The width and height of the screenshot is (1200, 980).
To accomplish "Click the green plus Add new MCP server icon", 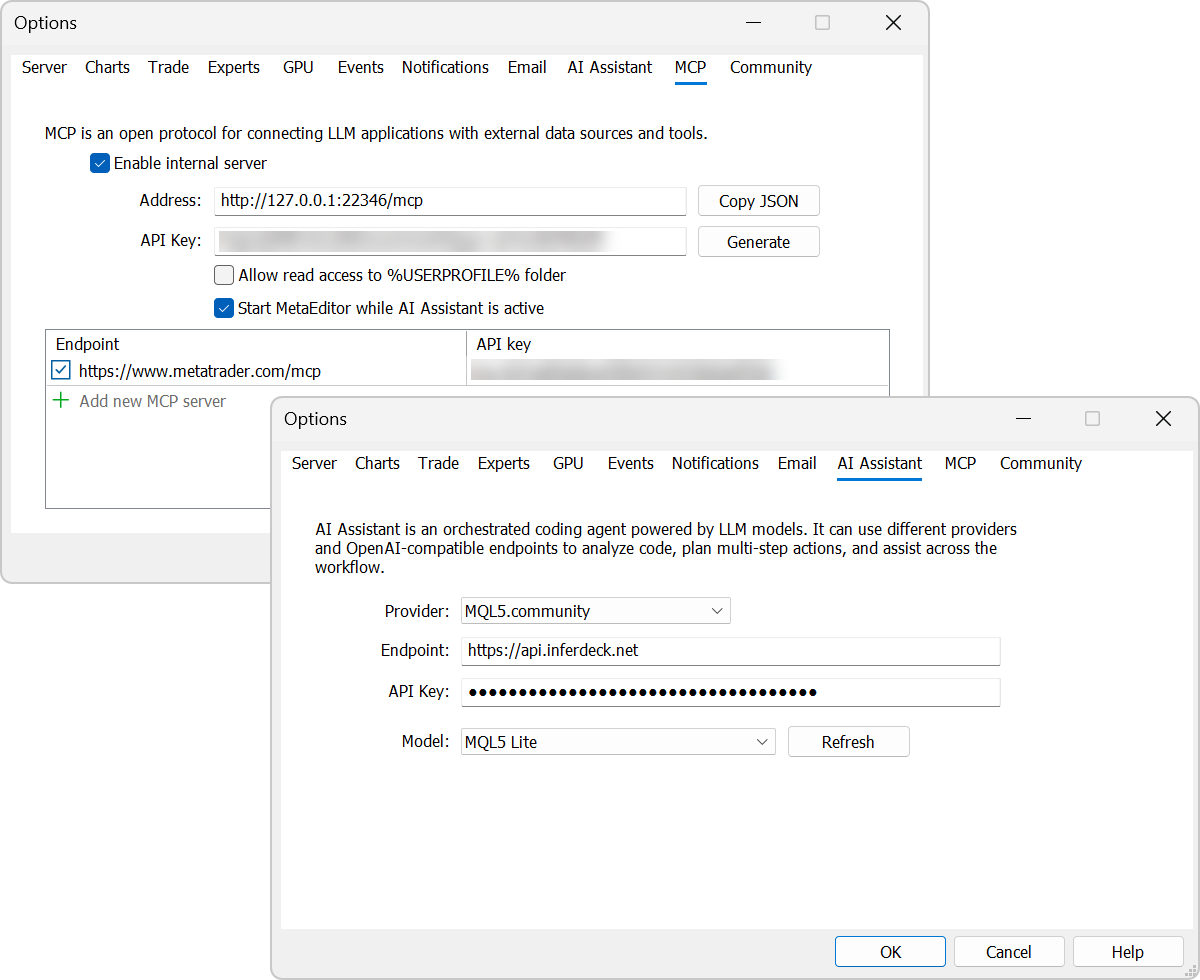I will tap(61, 401).
